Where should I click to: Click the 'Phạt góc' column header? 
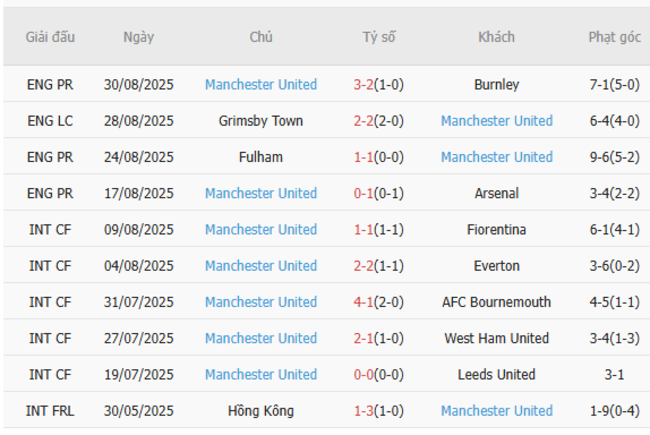[614, 37]
